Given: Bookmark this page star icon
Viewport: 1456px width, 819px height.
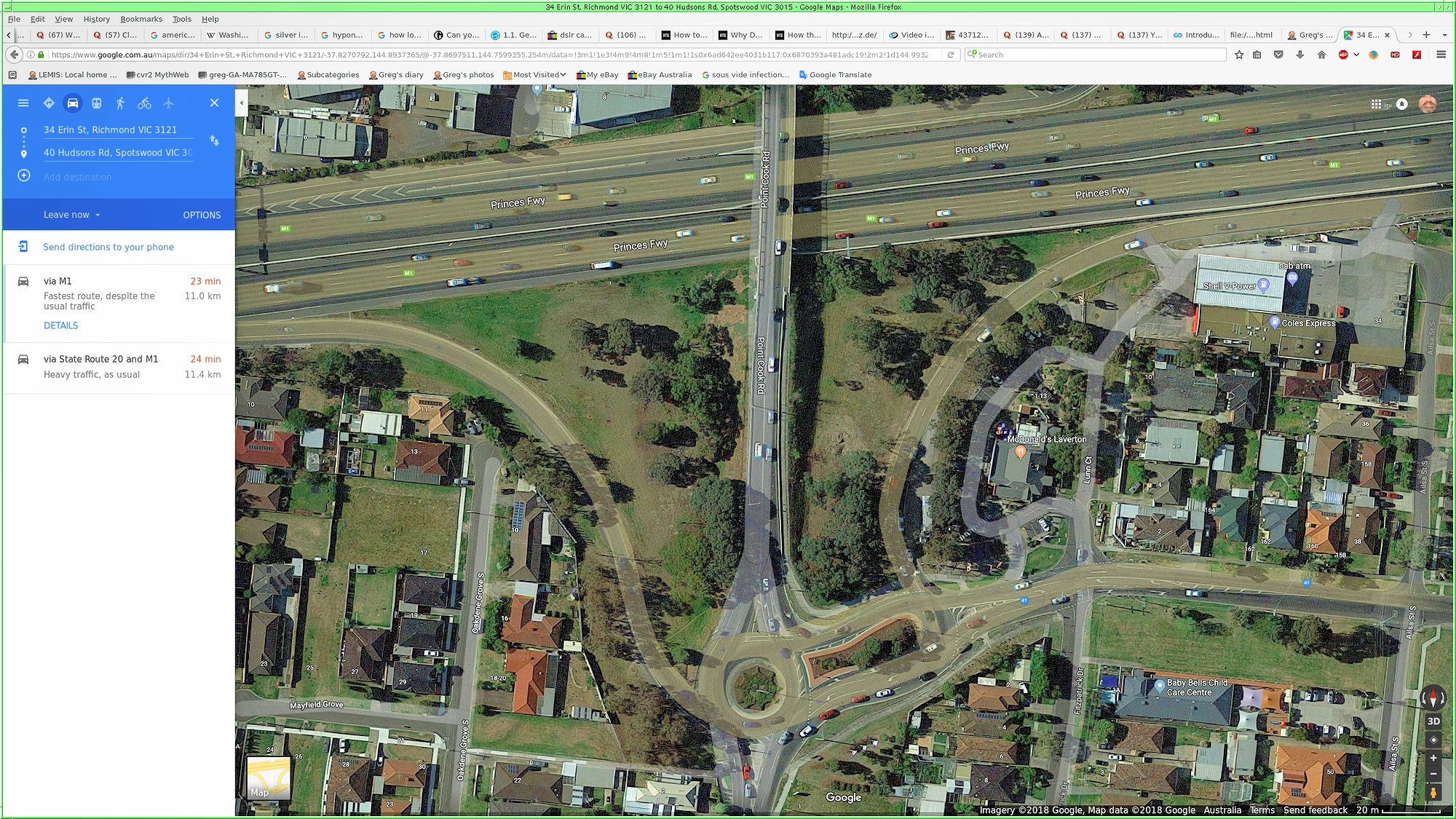Looking at the screenshot, I should tap(1239, 55).
